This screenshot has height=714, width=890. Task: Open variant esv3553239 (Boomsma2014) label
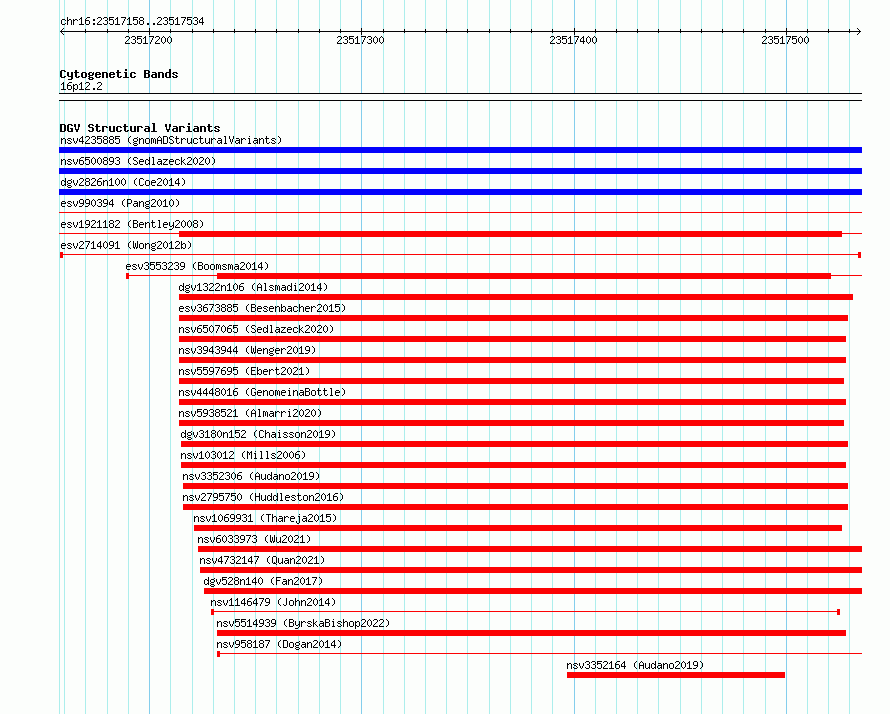click(x=197, y=266)
